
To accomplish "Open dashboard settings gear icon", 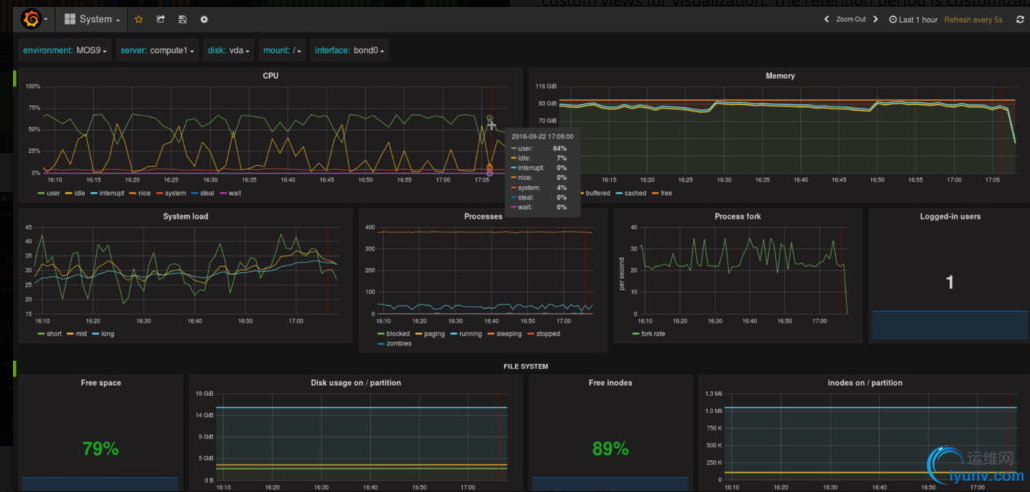I will pos(204,19).
